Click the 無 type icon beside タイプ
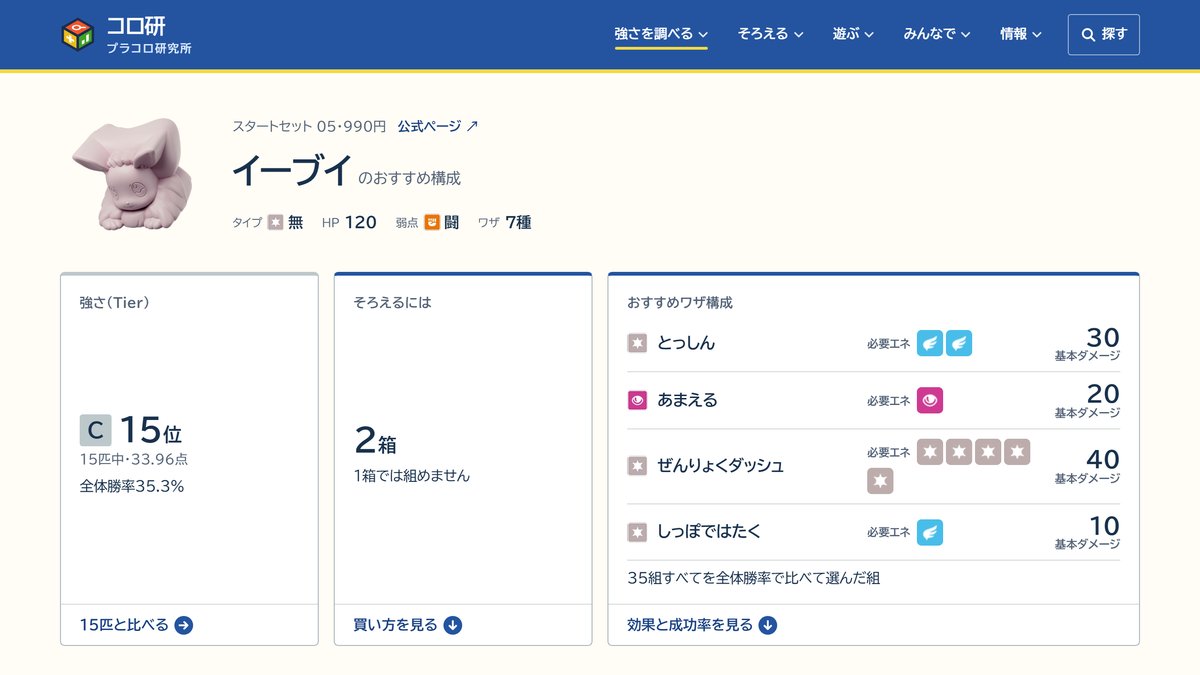Viewport: 1200px width, 675px height. tap(275, 222)
